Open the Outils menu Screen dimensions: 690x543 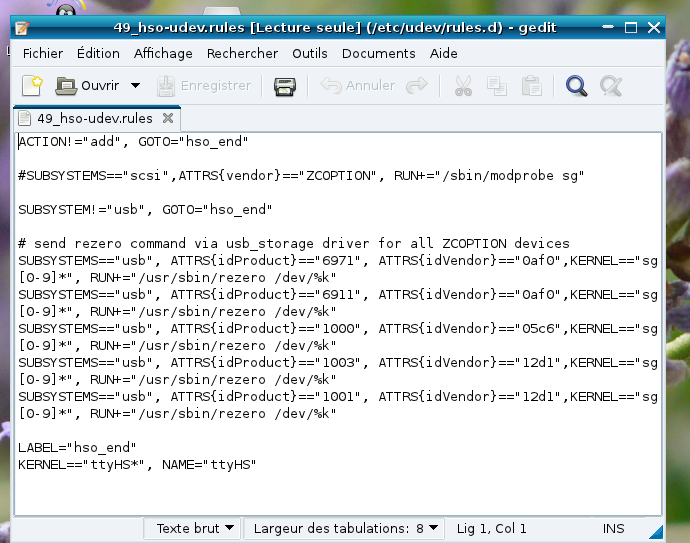tap(310, 53)
